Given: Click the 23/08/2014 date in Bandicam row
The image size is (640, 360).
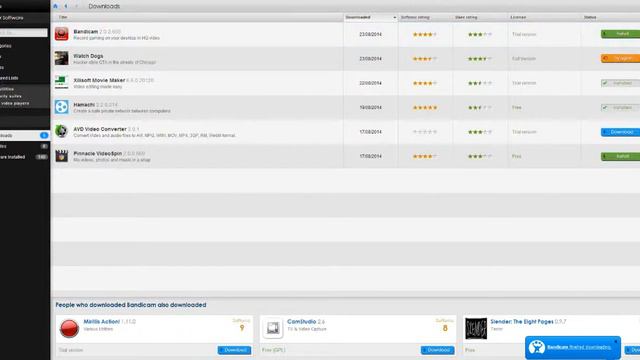Looking at the screenshot, I should (370, 34).
